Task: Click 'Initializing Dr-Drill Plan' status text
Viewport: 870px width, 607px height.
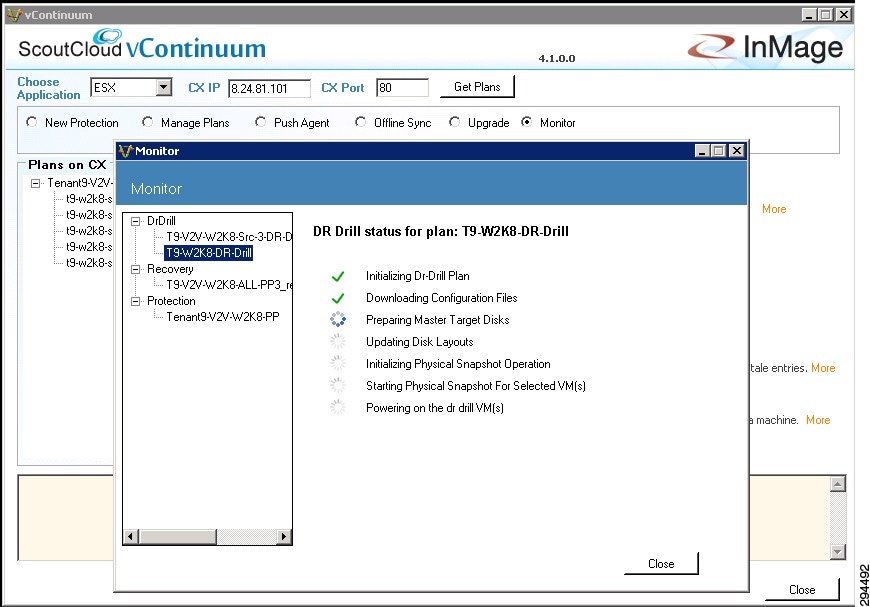Action: coord(417,276)
